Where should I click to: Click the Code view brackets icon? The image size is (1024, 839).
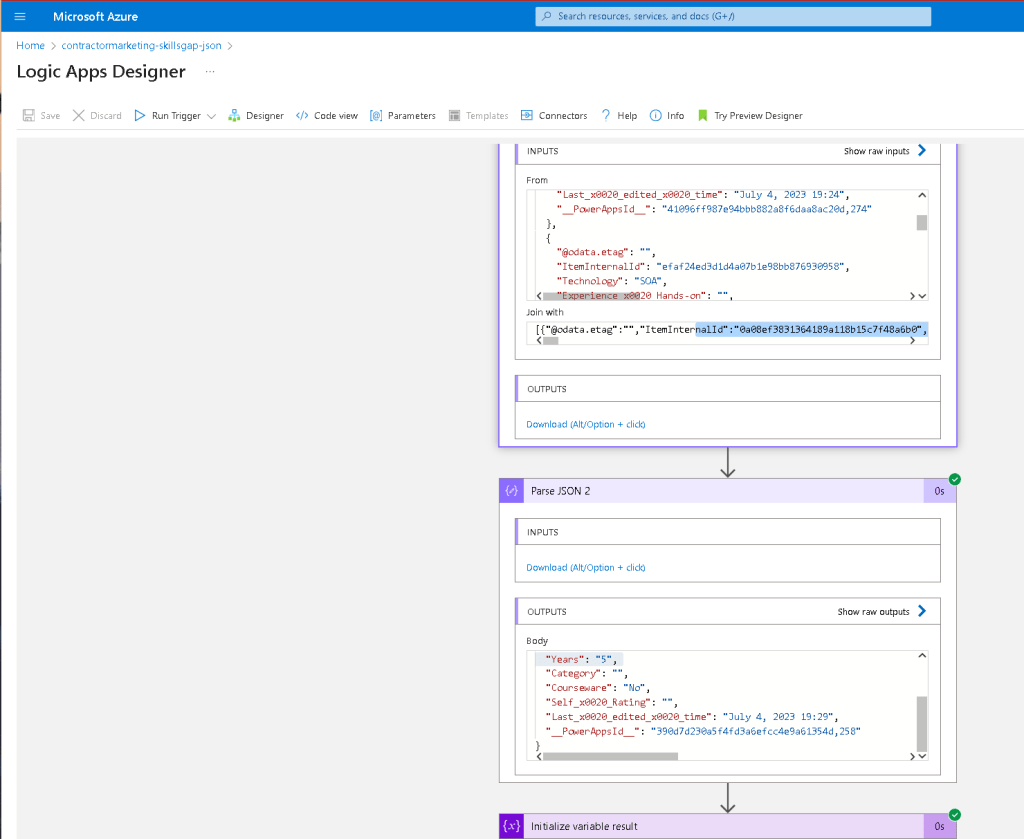pos(302,116)
